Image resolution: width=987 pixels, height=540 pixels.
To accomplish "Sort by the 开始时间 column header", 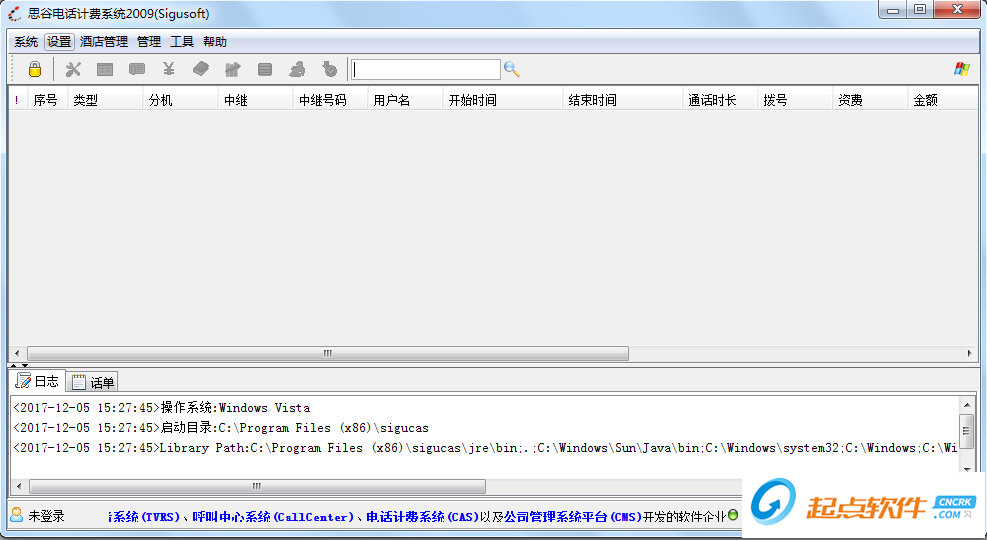I will pos(503,100).
